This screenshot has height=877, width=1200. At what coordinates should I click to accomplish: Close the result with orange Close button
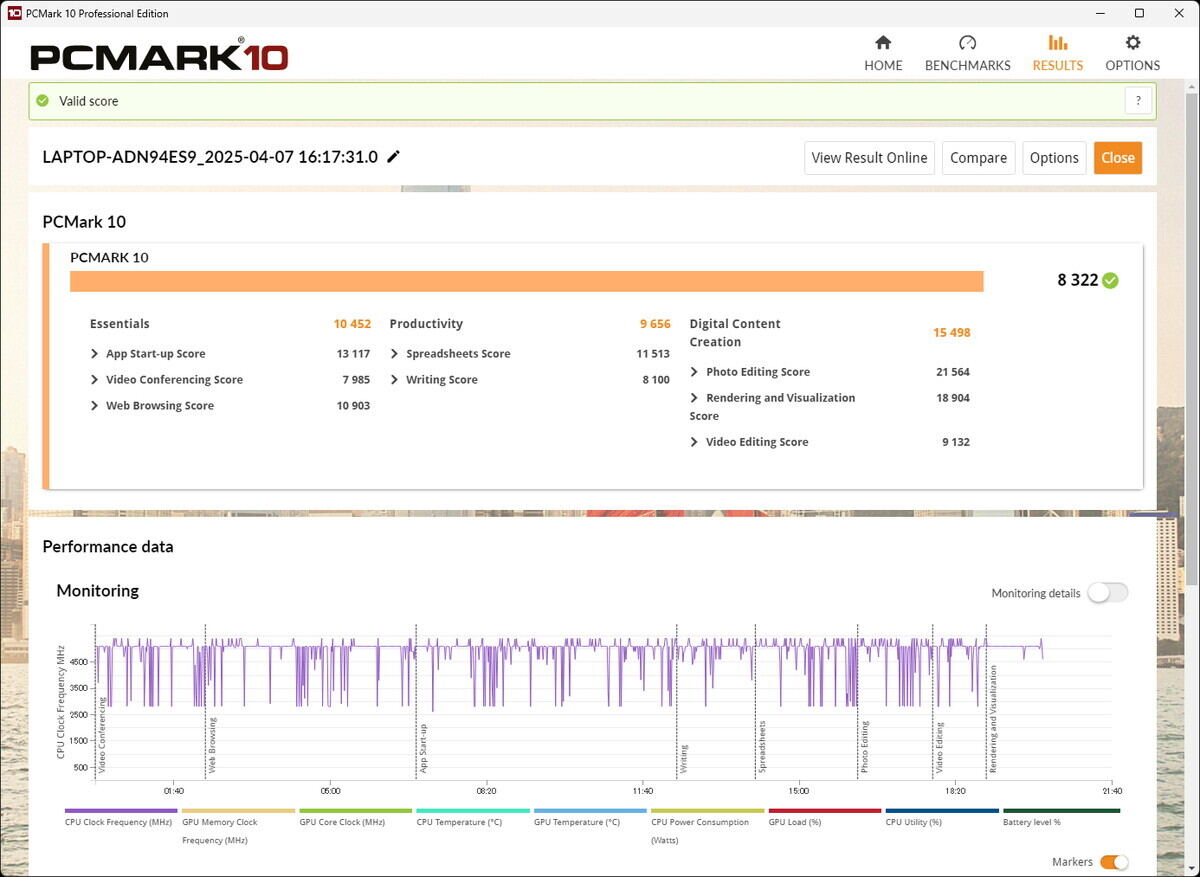(x=1118, y=158)
